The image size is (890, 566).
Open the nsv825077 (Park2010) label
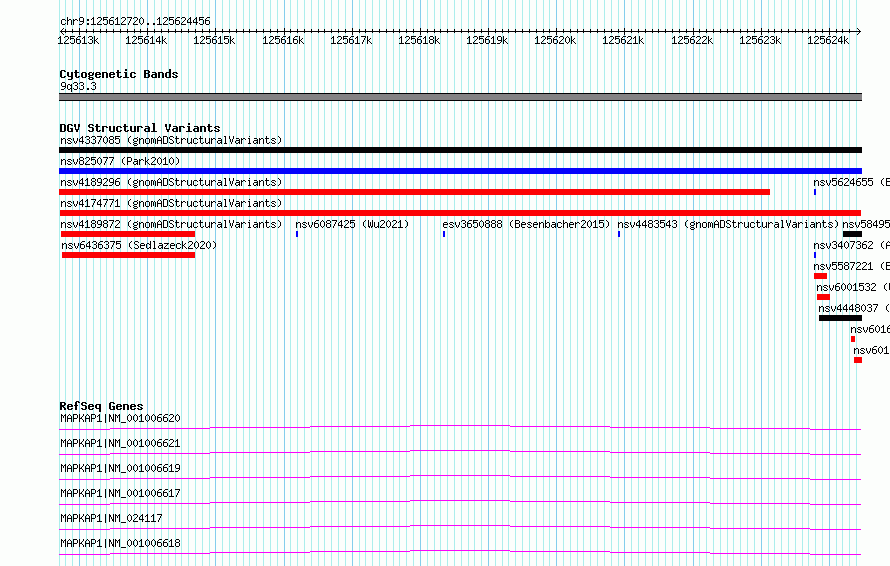120,161
